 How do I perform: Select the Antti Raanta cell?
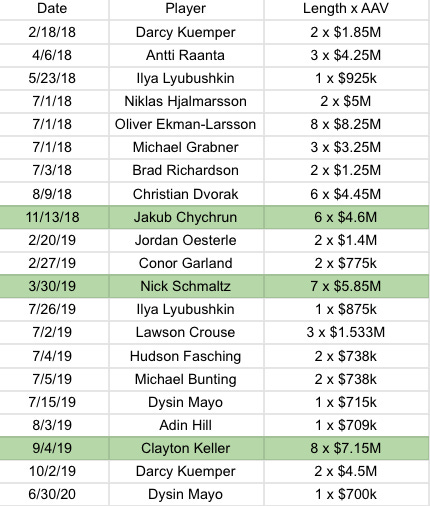pyautogui.click(x=186, y=55)
